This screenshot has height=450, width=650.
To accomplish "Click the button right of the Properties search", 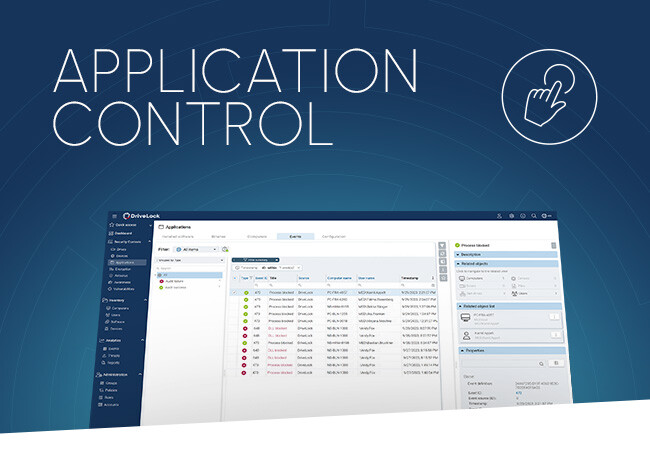I will [x=556, y=363].
